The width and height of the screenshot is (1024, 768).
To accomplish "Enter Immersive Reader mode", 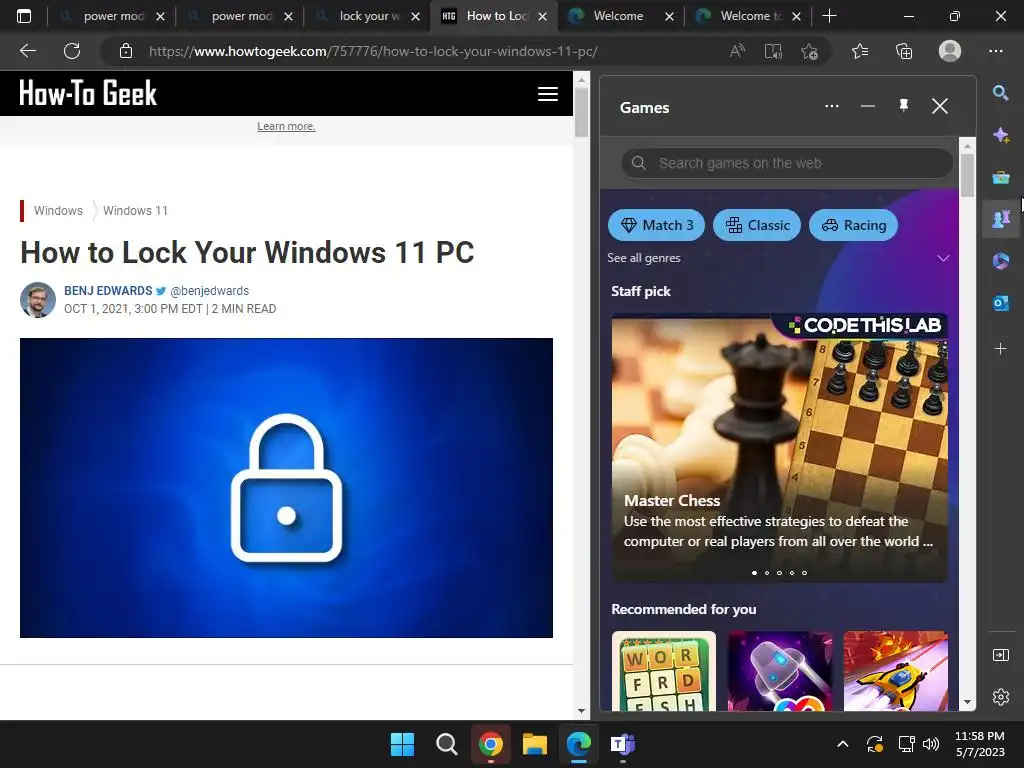I will click(773, 51).
